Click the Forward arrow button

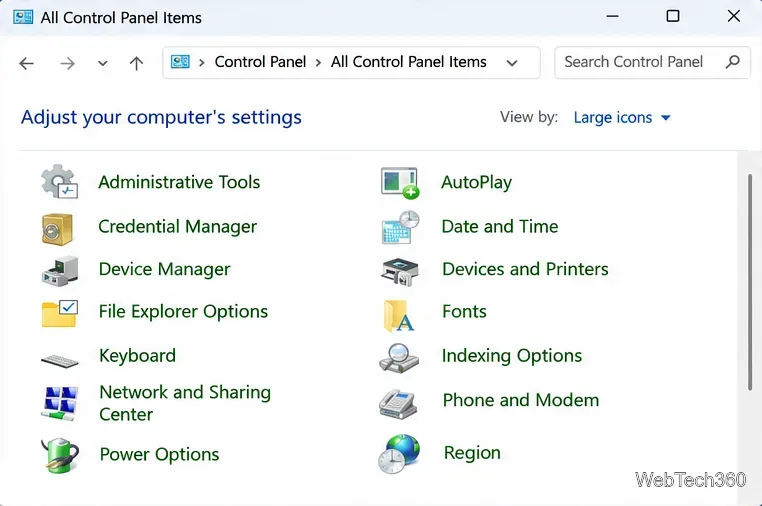(x=67, y=63)
